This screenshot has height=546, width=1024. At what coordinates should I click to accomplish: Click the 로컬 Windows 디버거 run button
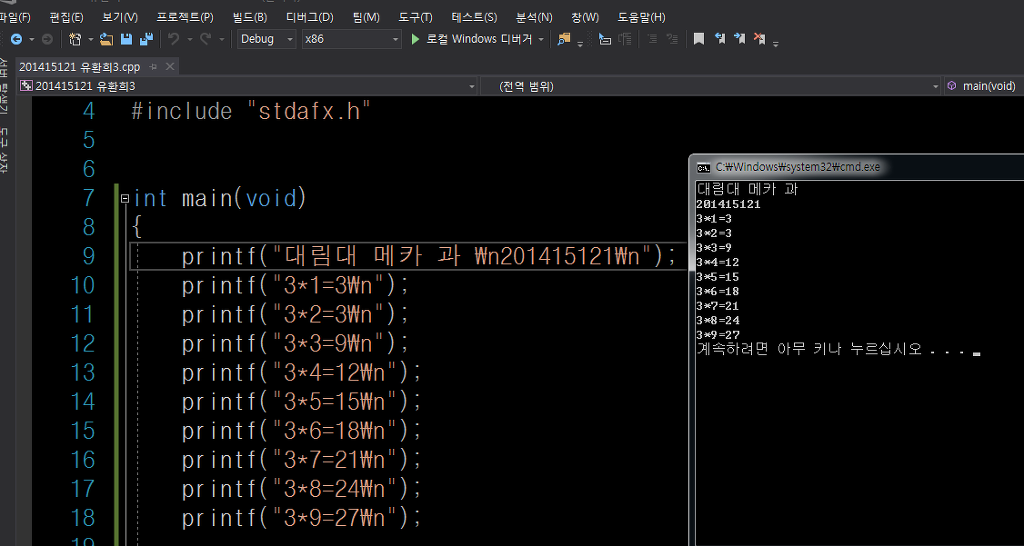tap(479, 39)
